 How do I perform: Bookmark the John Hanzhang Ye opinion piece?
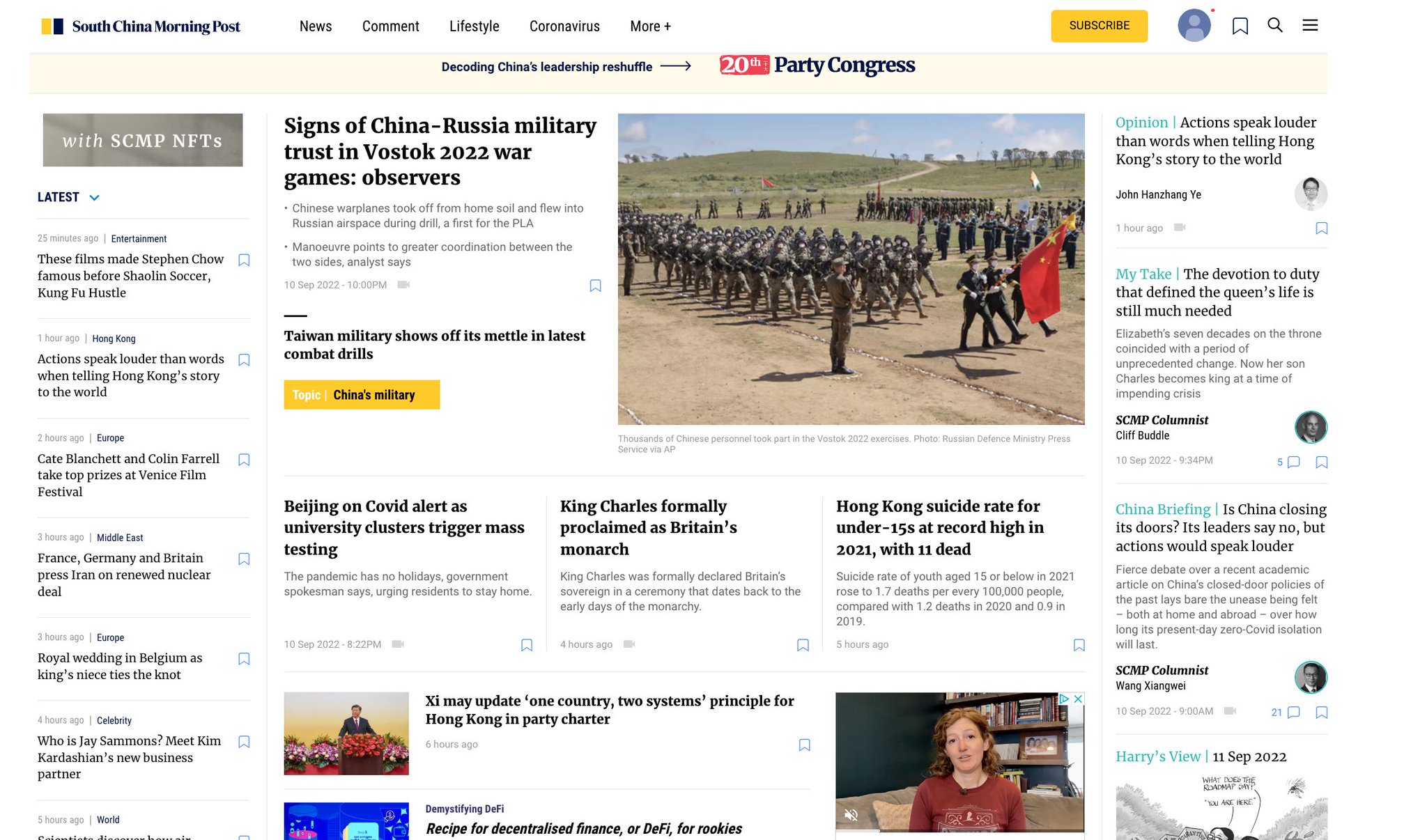pyautogui.click(x=1321, y=228)
